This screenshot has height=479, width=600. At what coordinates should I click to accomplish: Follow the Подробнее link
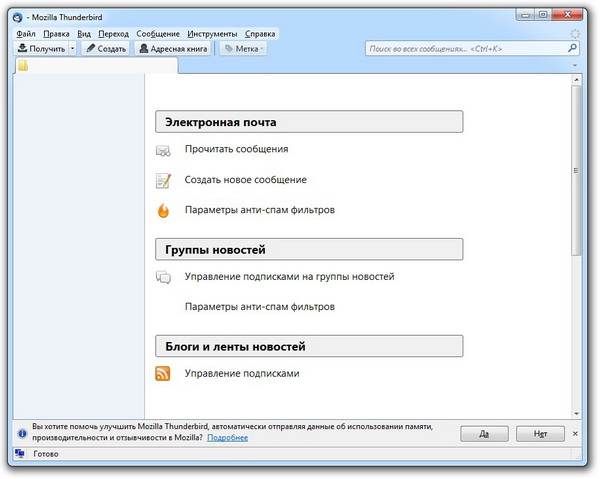(x=227, y=438)
